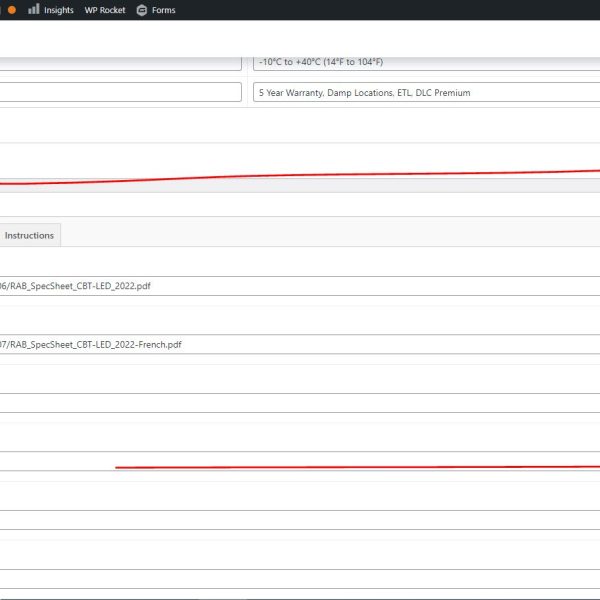Click third empty field below French PDF field

click(300, 519)
